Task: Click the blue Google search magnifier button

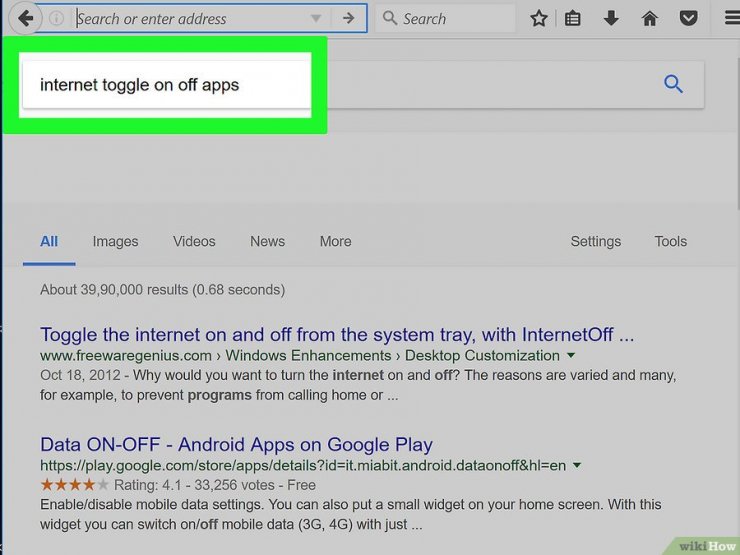Action: point(673,84)
